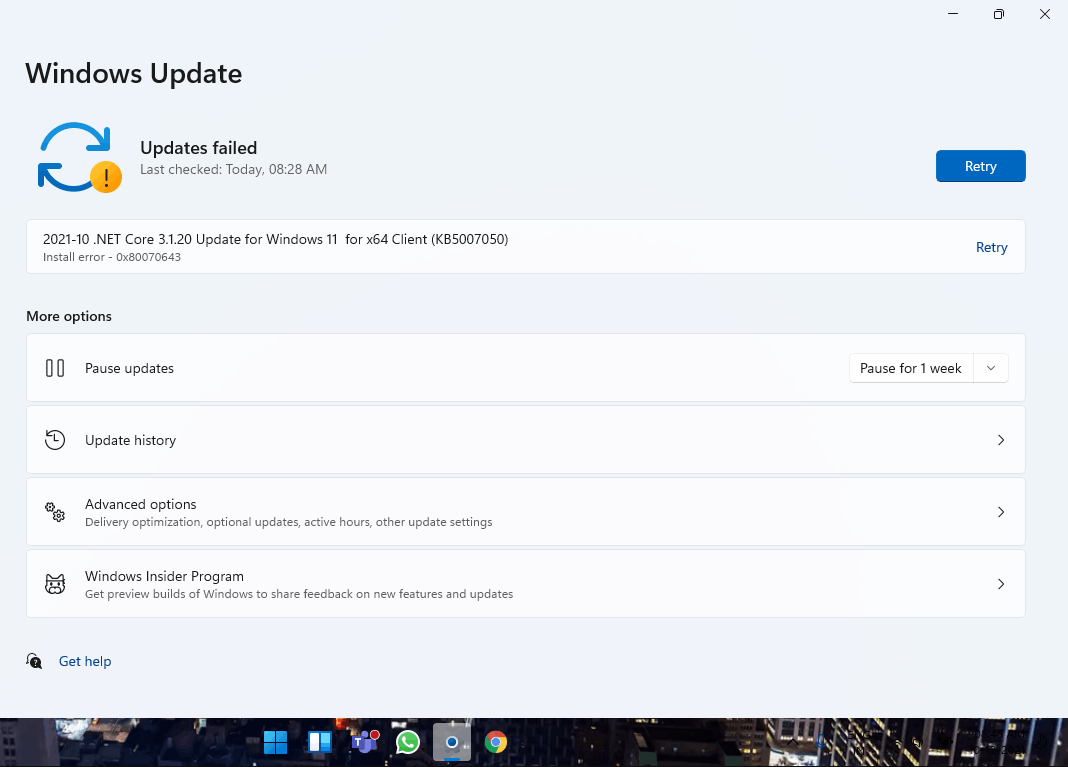Minimize the Settings window
The image size is (1068, 767).
(953, 14)
